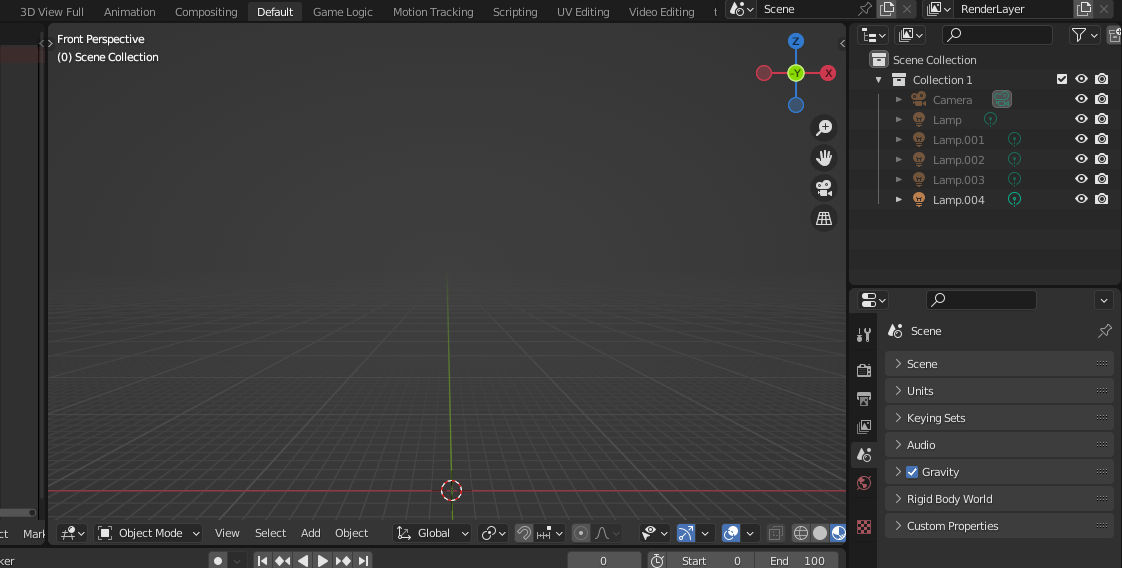The image size is (1122, 568).
Task: Open the Global transform orientation dropdown
Action: [432, 533]
